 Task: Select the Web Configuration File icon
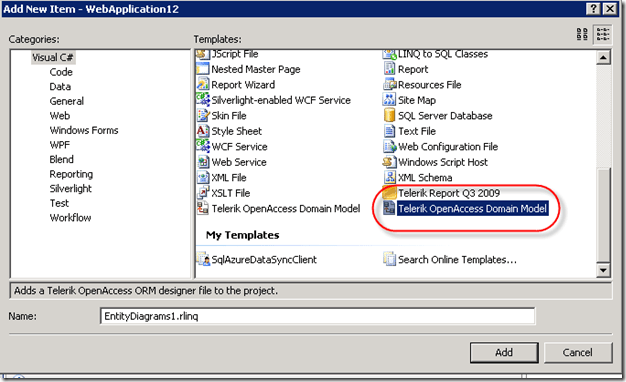click(389, 146)
